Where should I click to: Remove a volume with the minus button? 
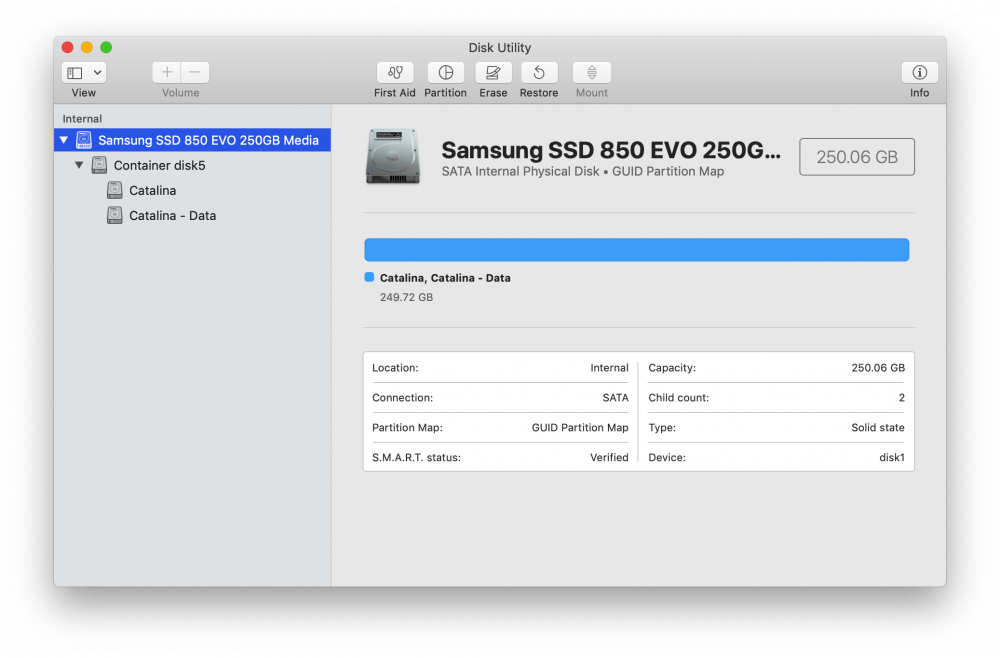click(x=195, y=73)
